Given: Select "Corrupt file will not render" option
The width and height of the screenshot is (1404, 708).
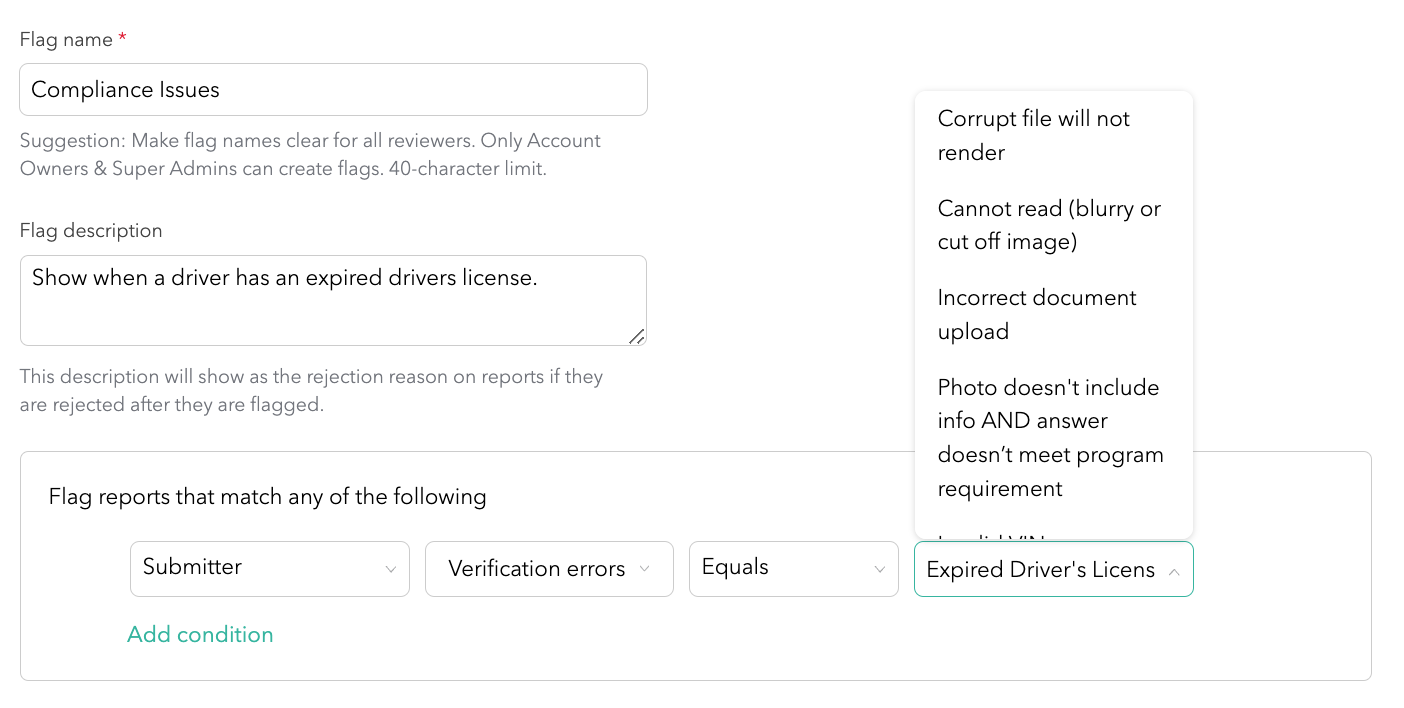Looking at the screenshot, I should pyautogui.click(x=1033, y=135).
